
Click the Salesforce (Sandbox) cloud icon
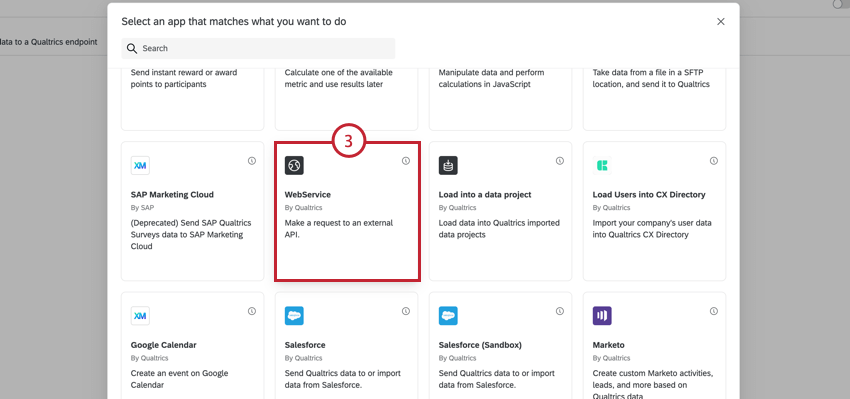[x=448, y=316]
